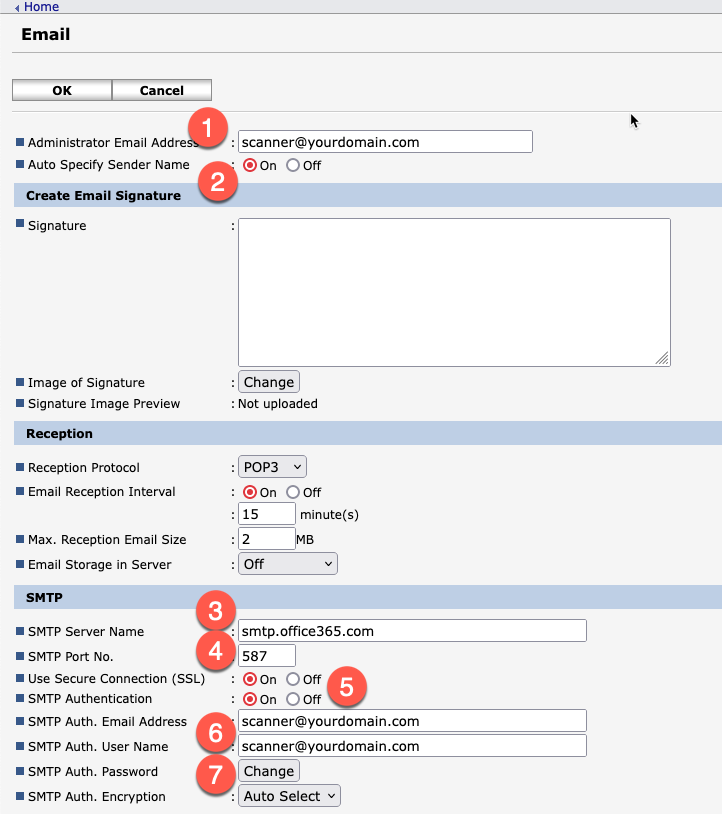The height and width of the screenshot is (814, 722).
Task: Click the Max. Reception Email Size field
Action: point(267,539)
